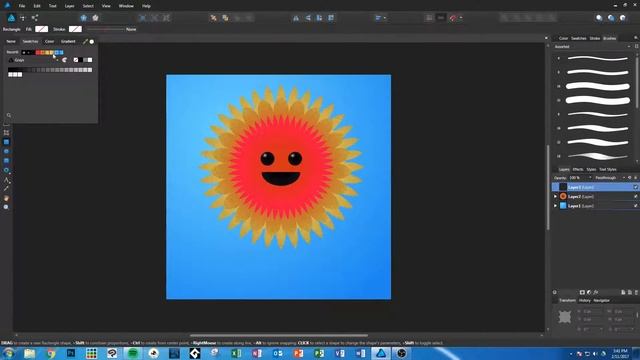Click the search icon in the swatches popup
The height and width of the screenshot is (360, 640).
pos(9,116)
